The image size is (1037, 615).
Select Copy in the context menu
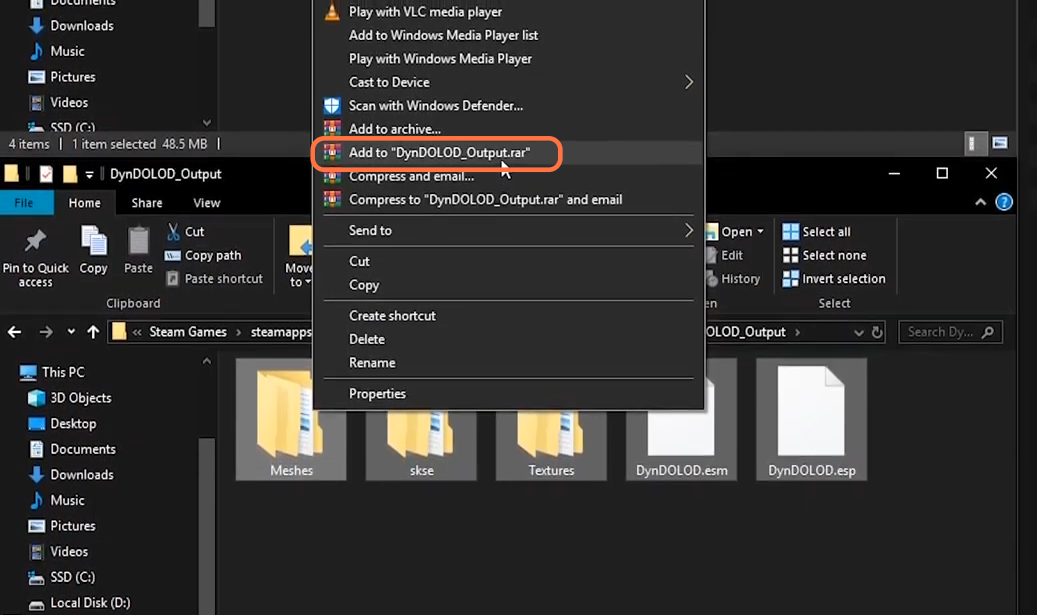[x=364, y=285]
